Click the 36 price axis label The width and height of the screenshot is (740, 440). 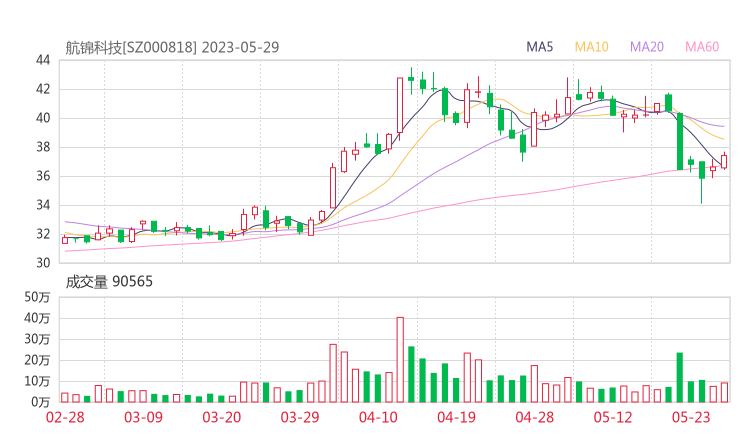pos(43,176)
